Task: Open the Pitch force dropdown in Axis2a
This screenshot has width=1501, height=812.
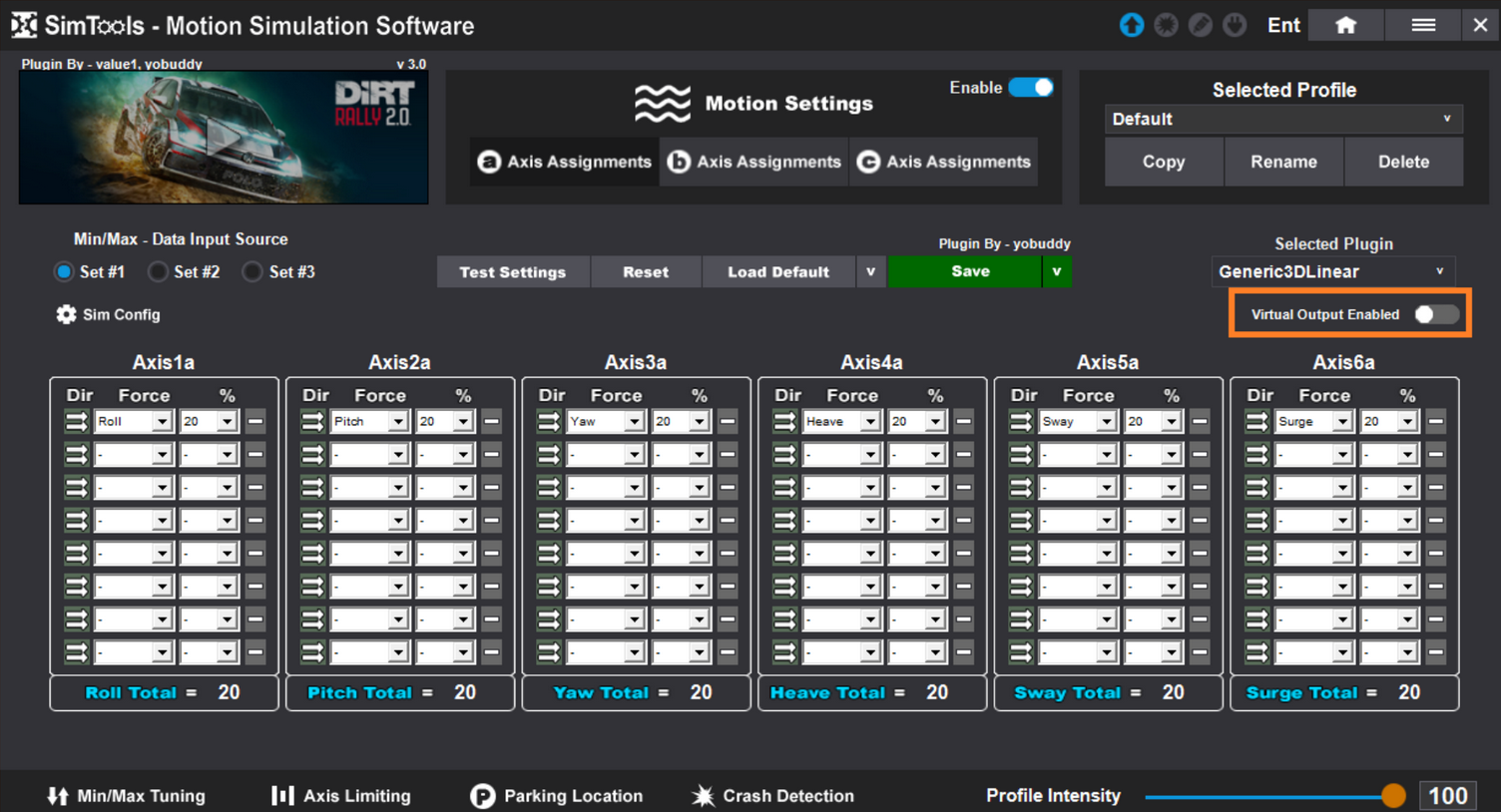Action: [369, 422]
